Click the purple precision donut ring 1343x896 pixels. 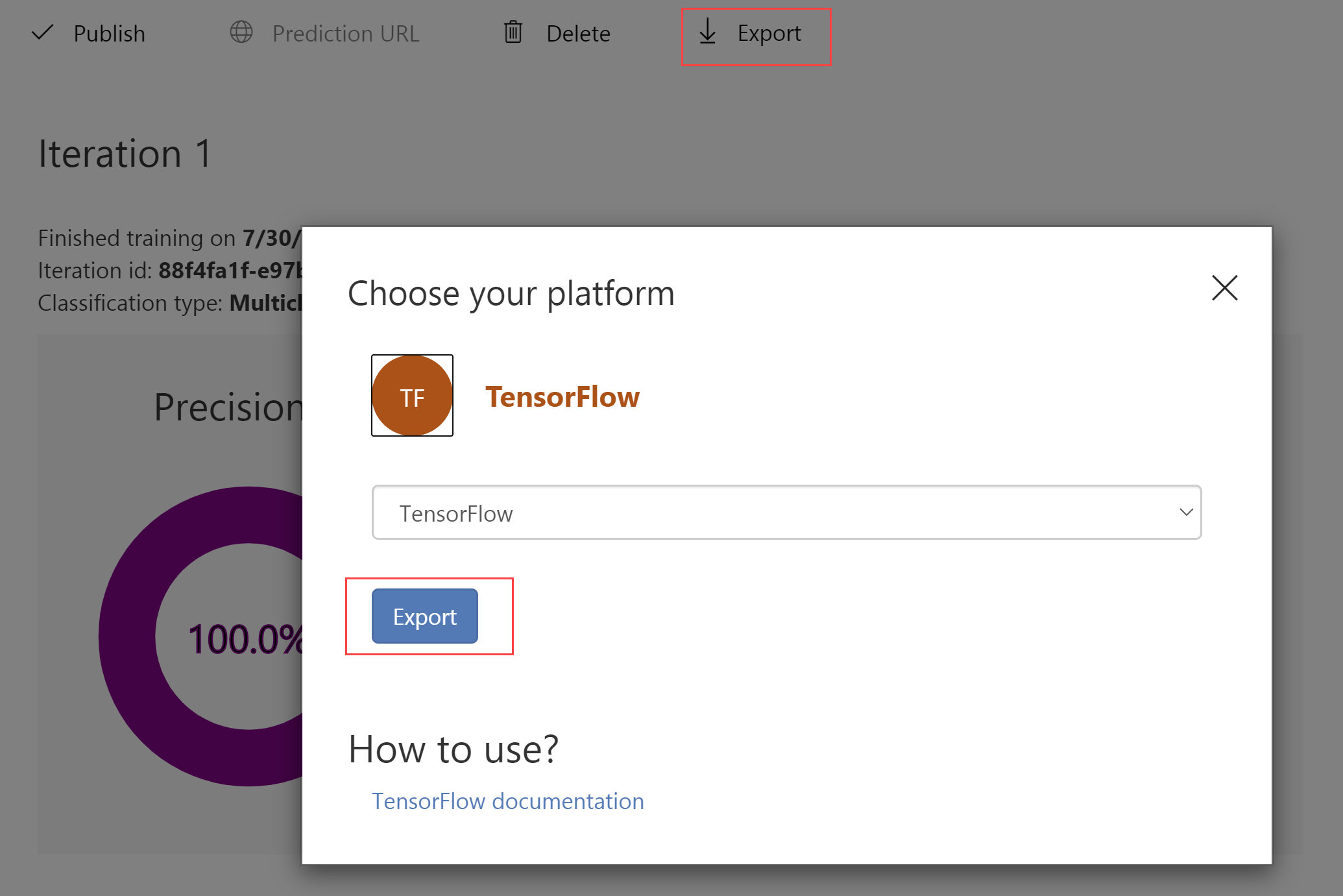click(x=127, y=636)
